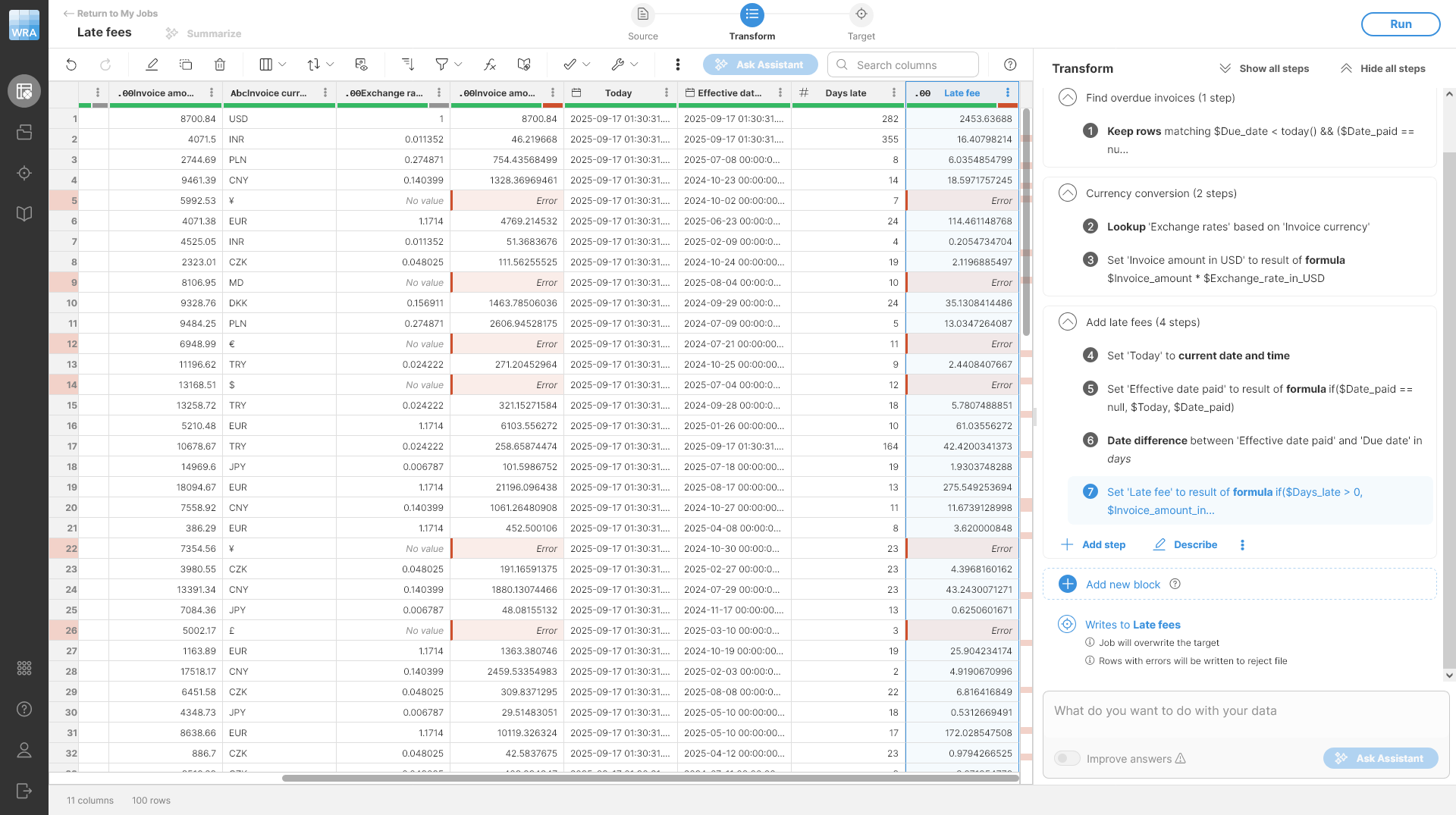The width and height of the screenshot is (1456, 815).
Task: Click the Search columns input field
Action: pyautogui.click(x=910, y=65)
